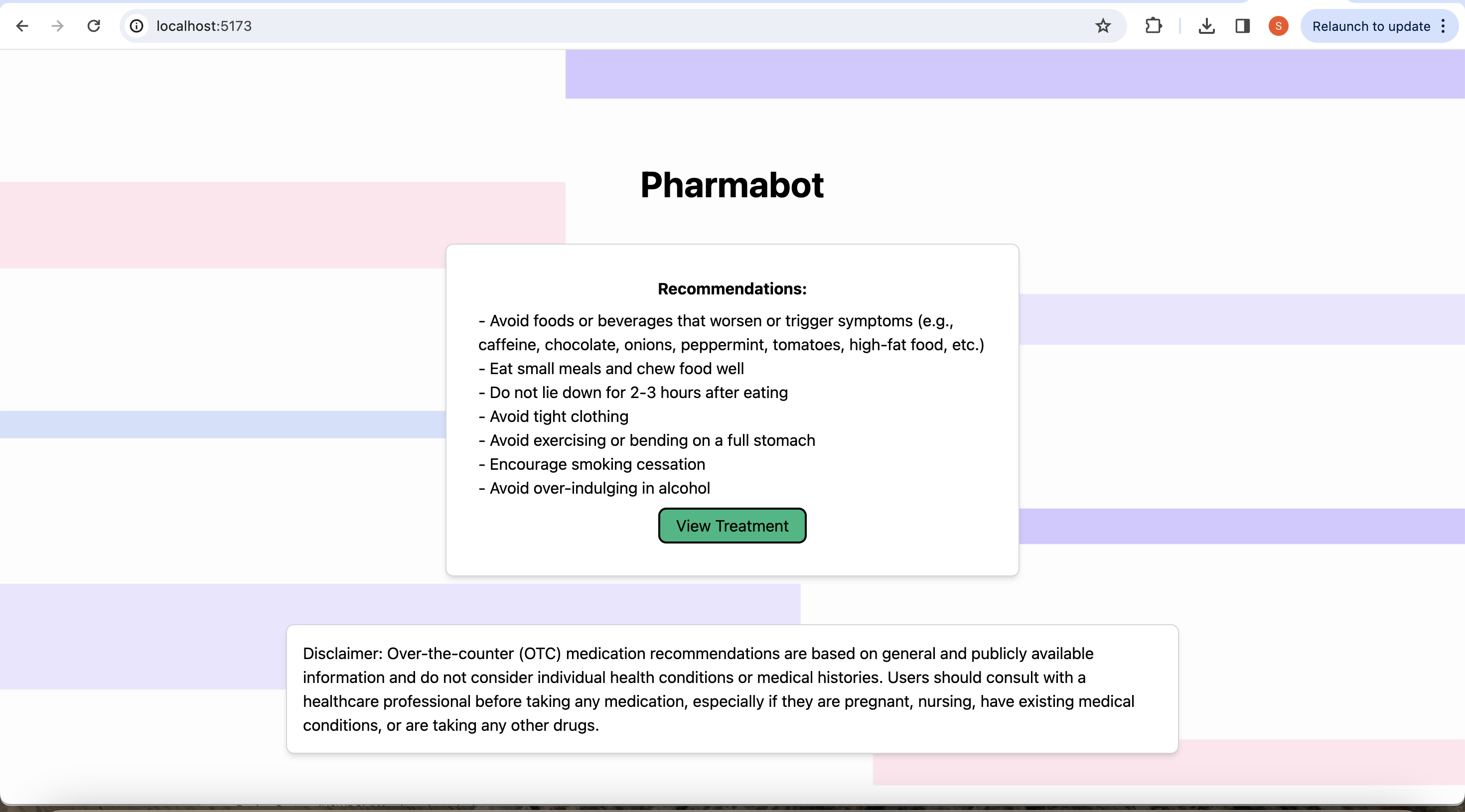Open the site information icon

pos(137,26)
